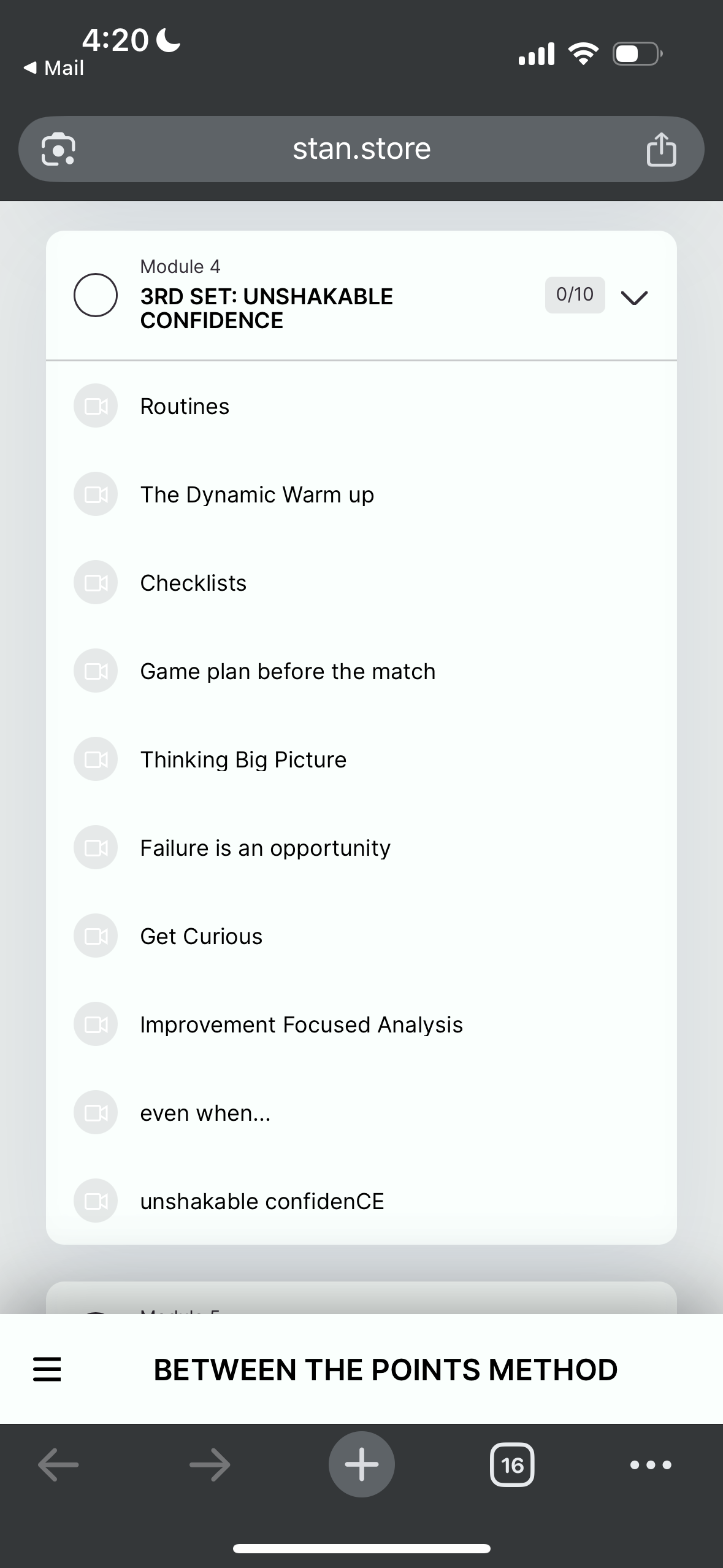This screenshot has width=723, height=1568.
Task: Open the Thinking Big Picture lesson
Action: (x=243, y=759)
